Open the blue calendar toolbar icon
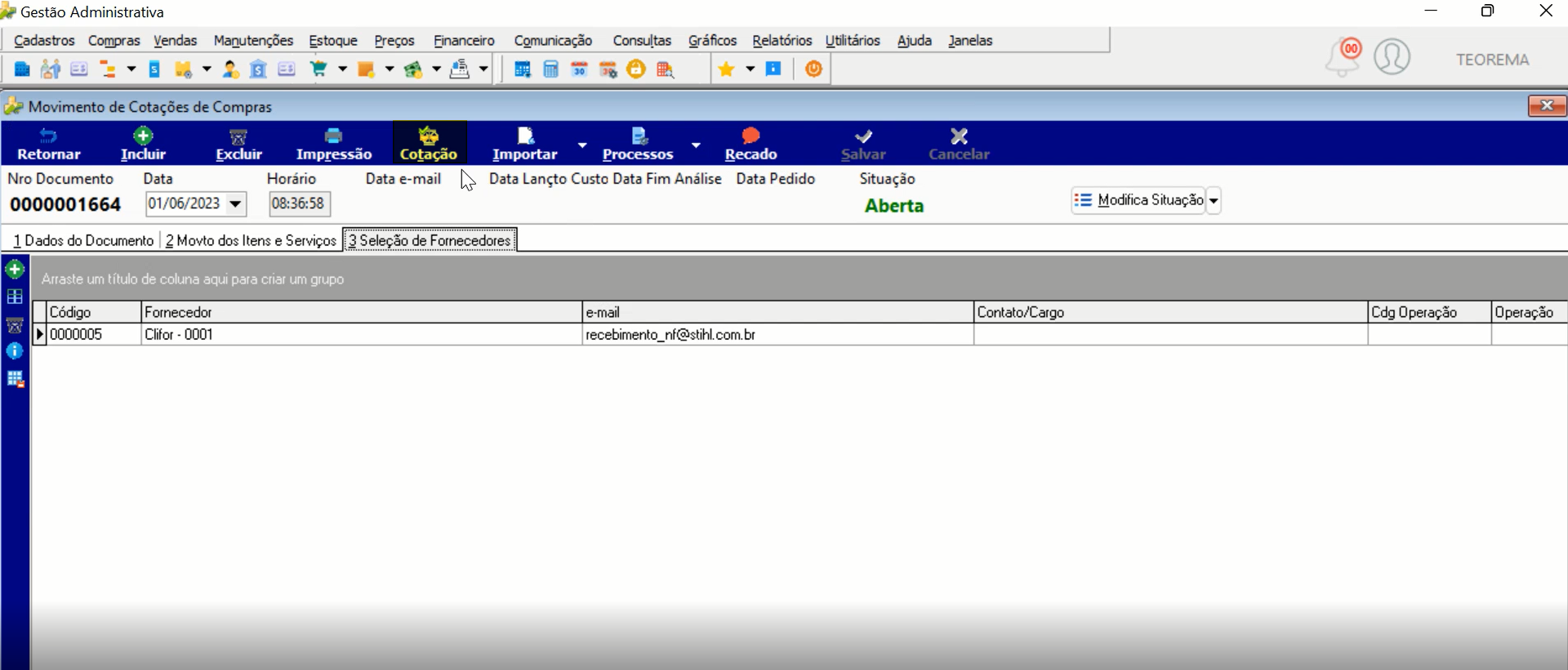1568x670 pixels. [x=522, y=69]
